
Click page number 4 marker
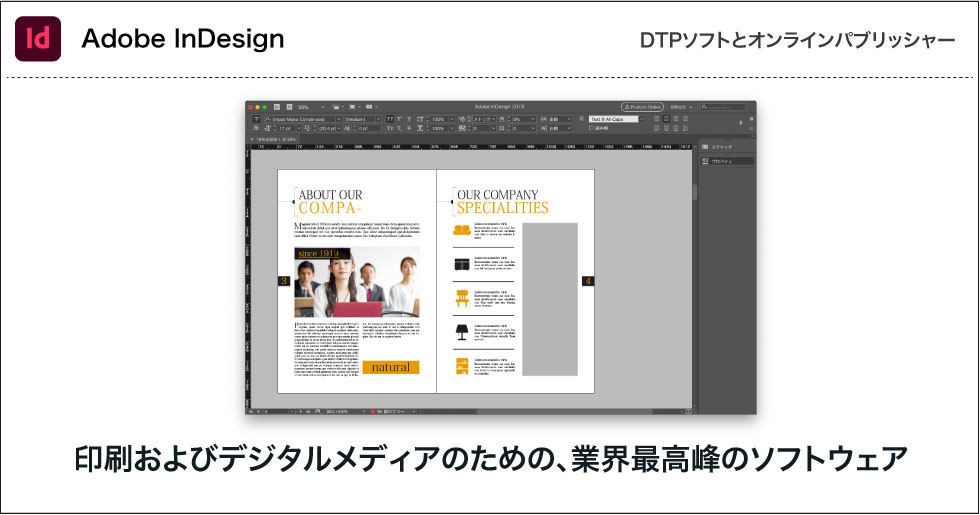[x=588, y=281]
